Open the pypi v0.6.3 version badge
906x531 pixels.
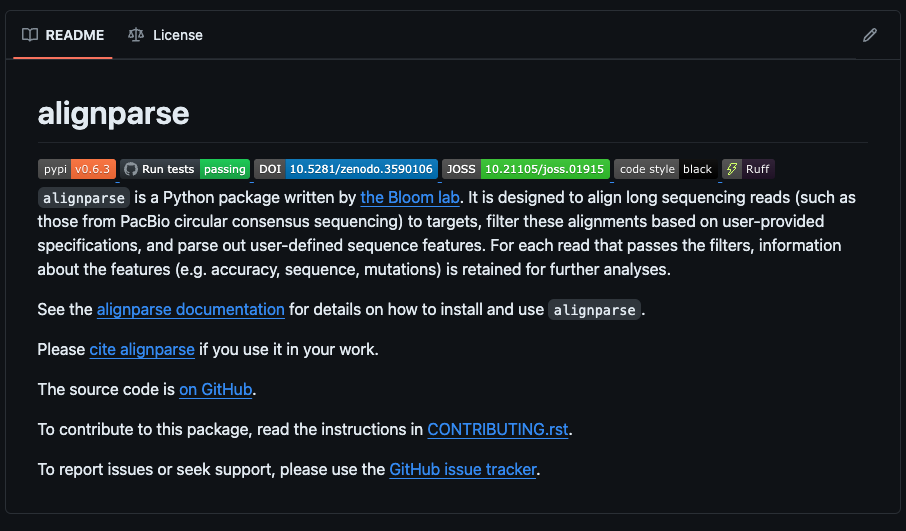tap(77, 169)
